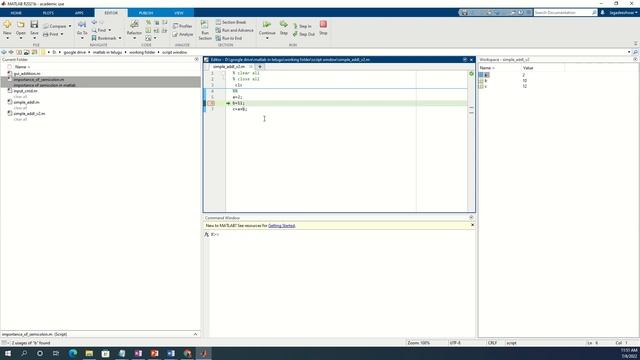Click the Save disk icon
This screenshot has height=360, width=640.
[34, 24]
